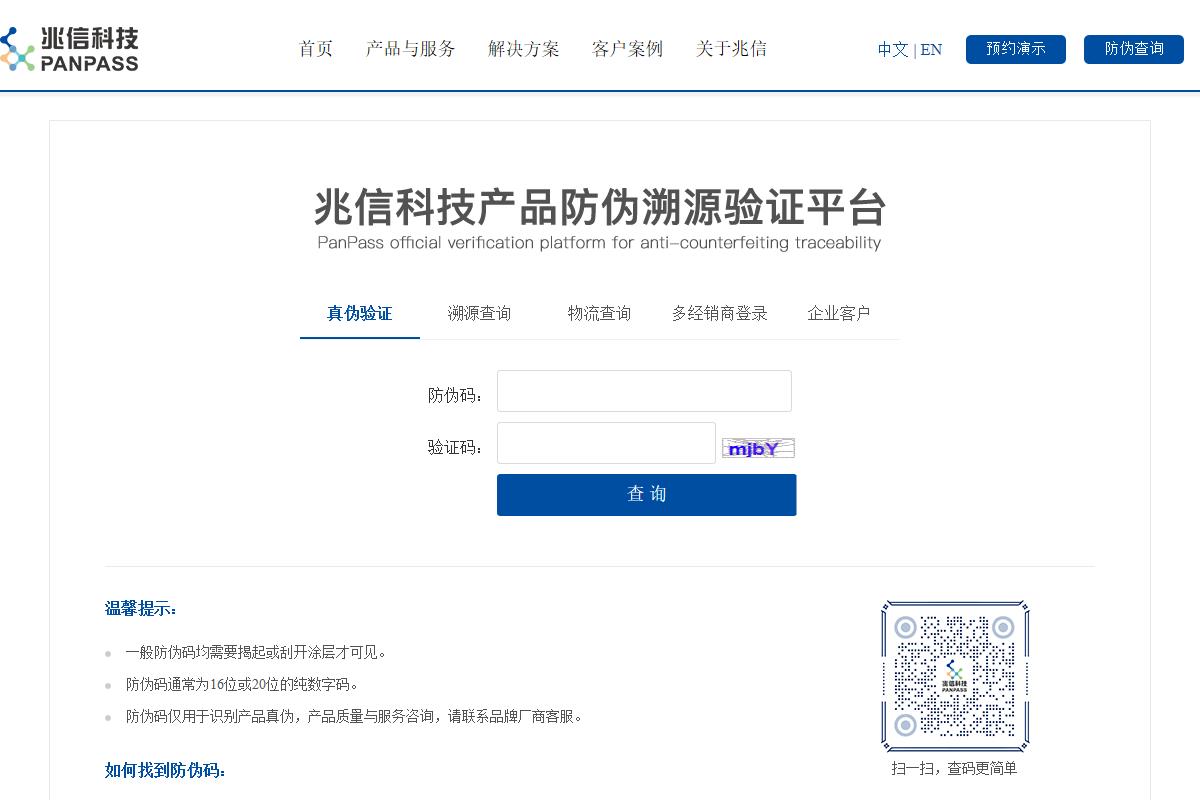Screen dimensions: 1200x800
Task: Click the 查询 submit button
Action: [646, 495]
